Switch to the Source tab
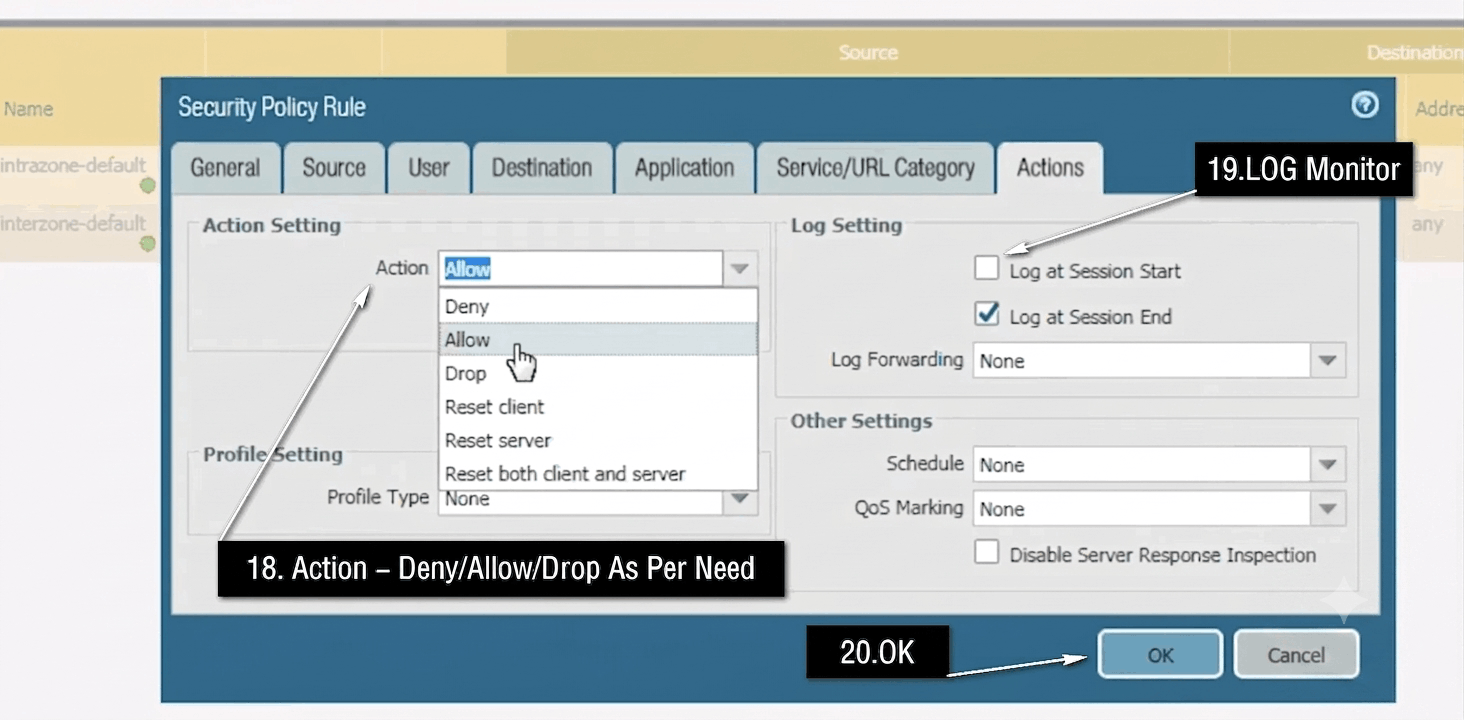 [334, 168]
